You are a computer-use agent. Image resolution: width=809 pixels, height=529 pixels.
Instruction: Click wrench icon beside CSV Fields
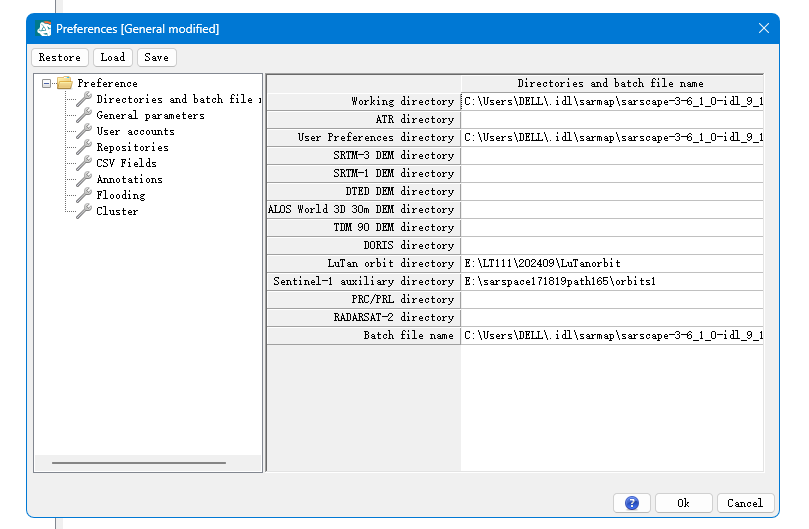point(84,163)
